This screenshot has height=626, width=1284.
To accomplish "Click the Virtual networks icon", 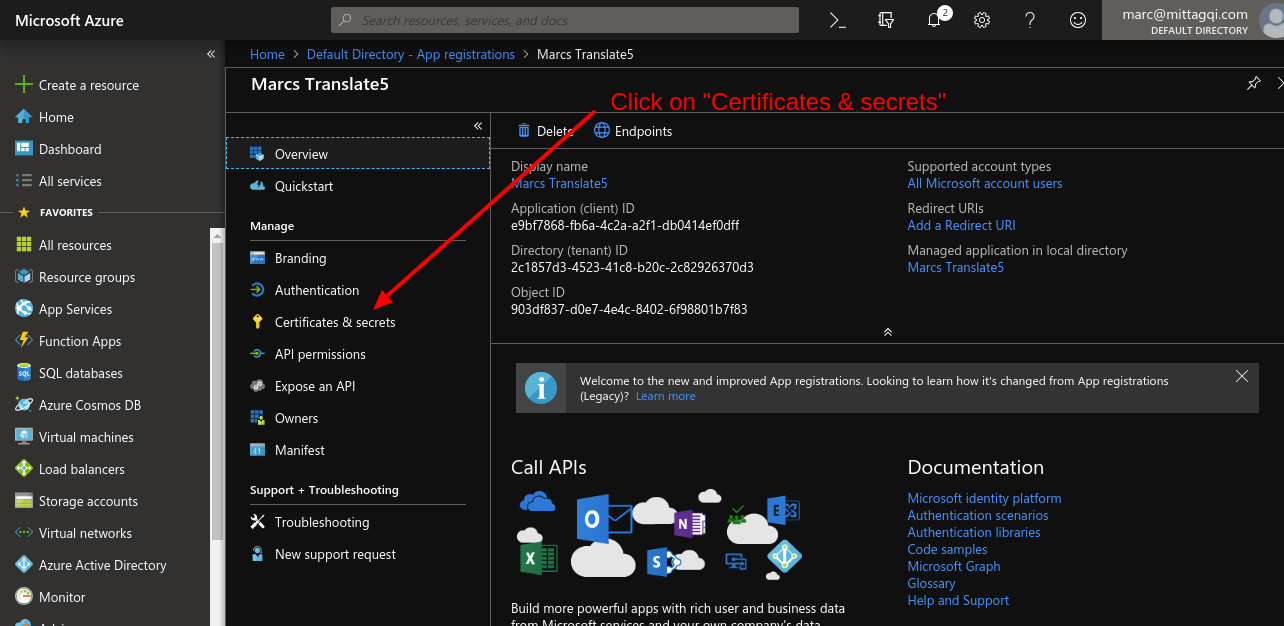I will click(x=24, y=533).
